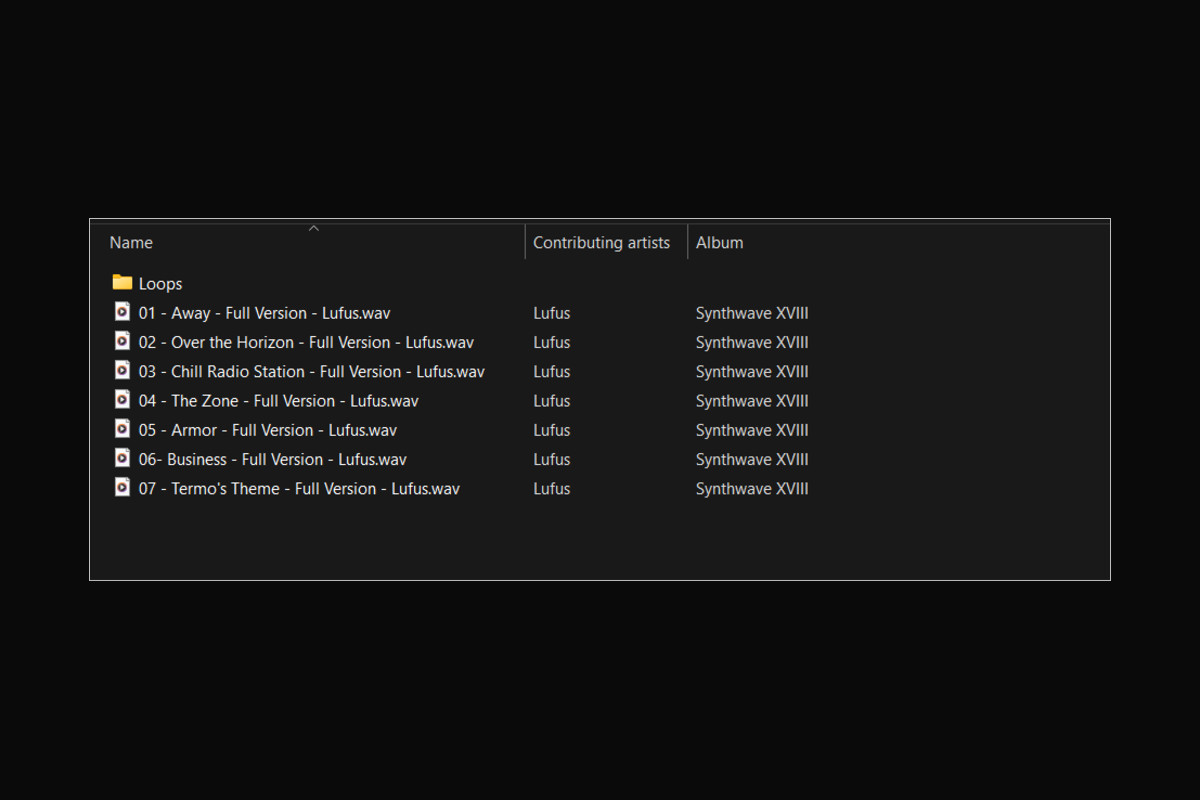This screenshot has height=800, width=1200.
Task: Click the 05 - Armor audio file icon
Action: coord(122,429)
